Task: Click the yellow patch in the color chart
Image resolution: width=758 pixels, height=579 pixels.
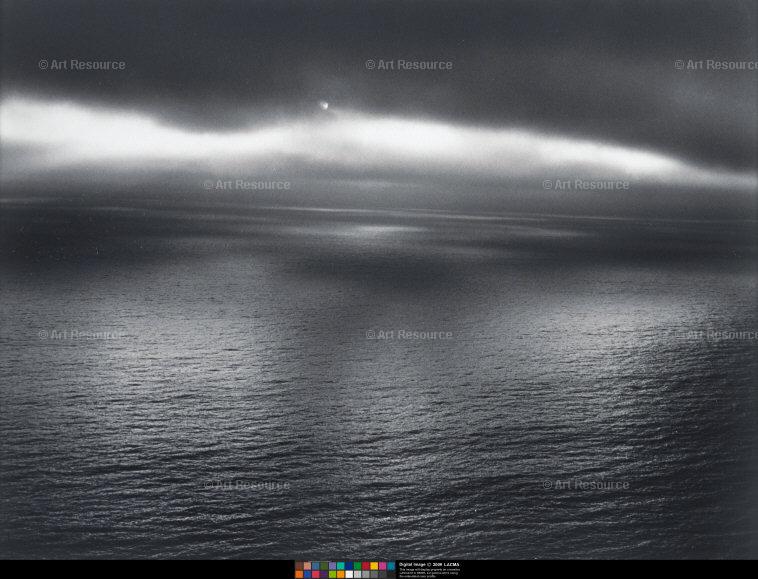Action: 374,566
